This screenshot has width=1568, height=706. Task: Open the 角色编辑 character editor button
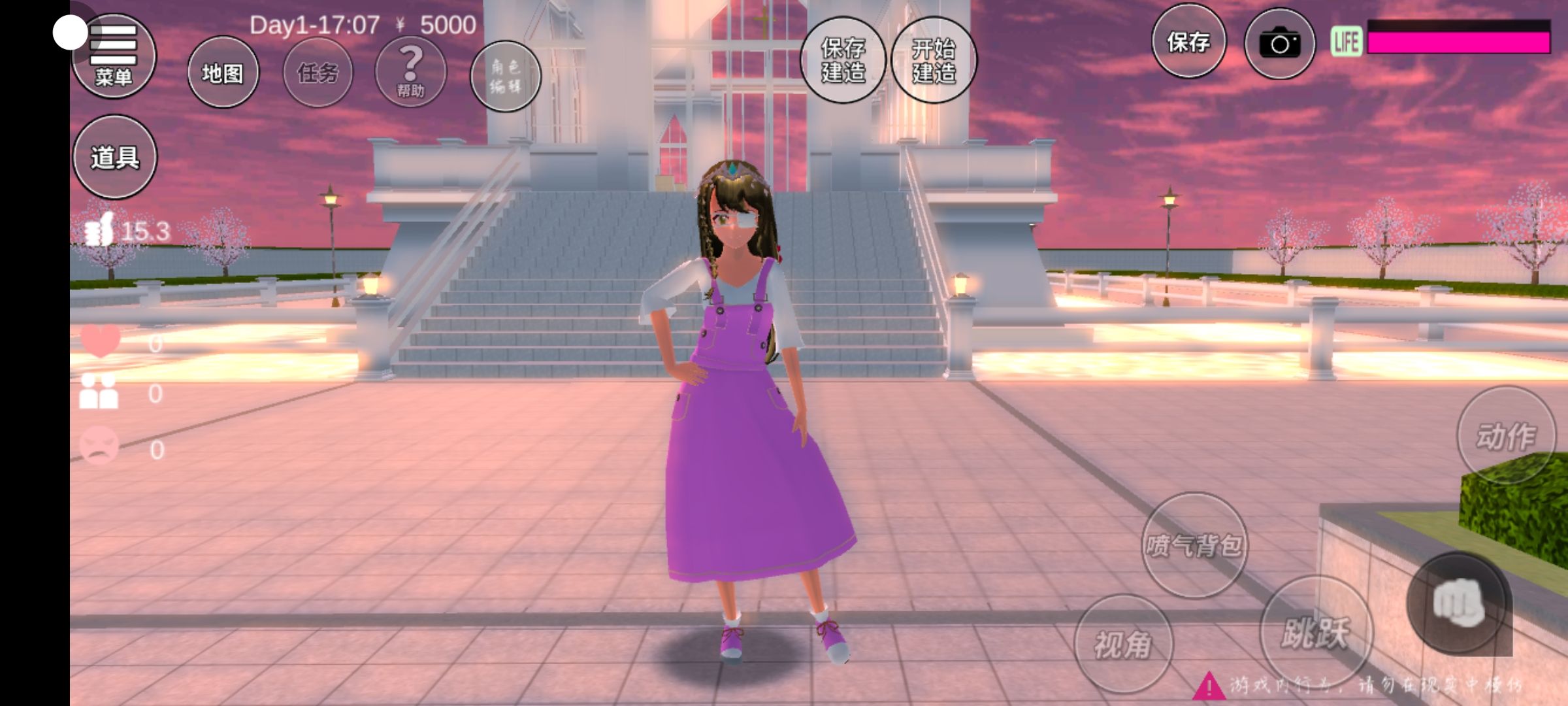(505, 76)
